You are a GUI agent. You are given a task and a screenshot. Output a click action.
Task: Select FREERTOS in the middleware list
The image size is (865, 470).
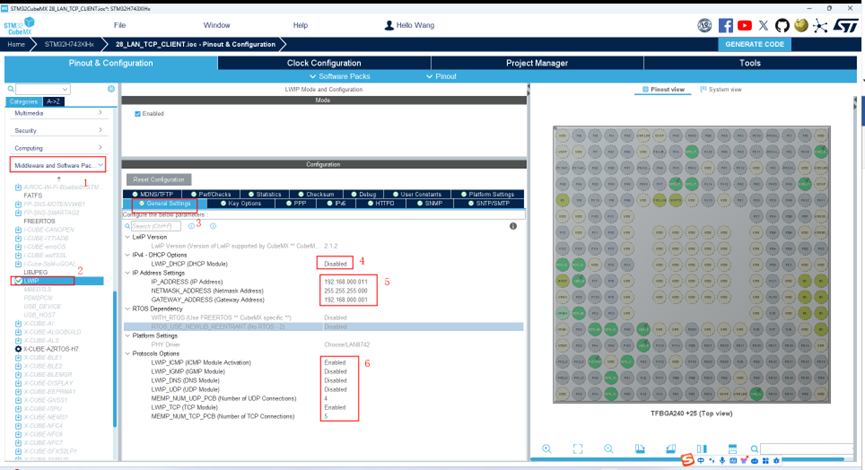click(39, 221)
